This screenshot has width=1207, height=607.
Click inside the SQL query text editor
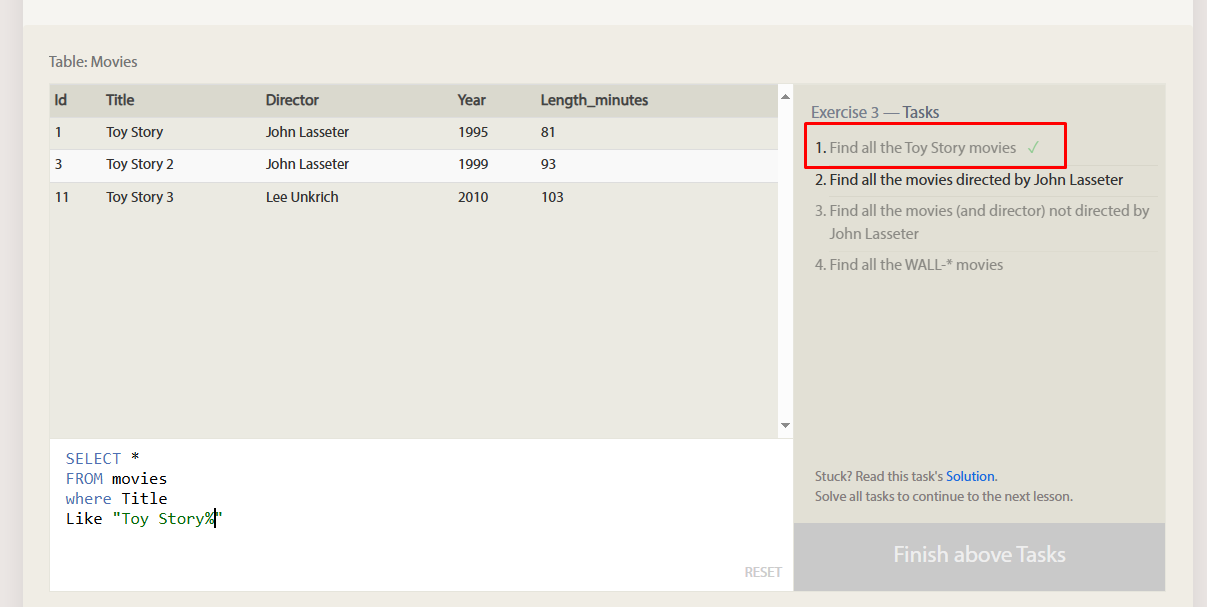point(421,514)
